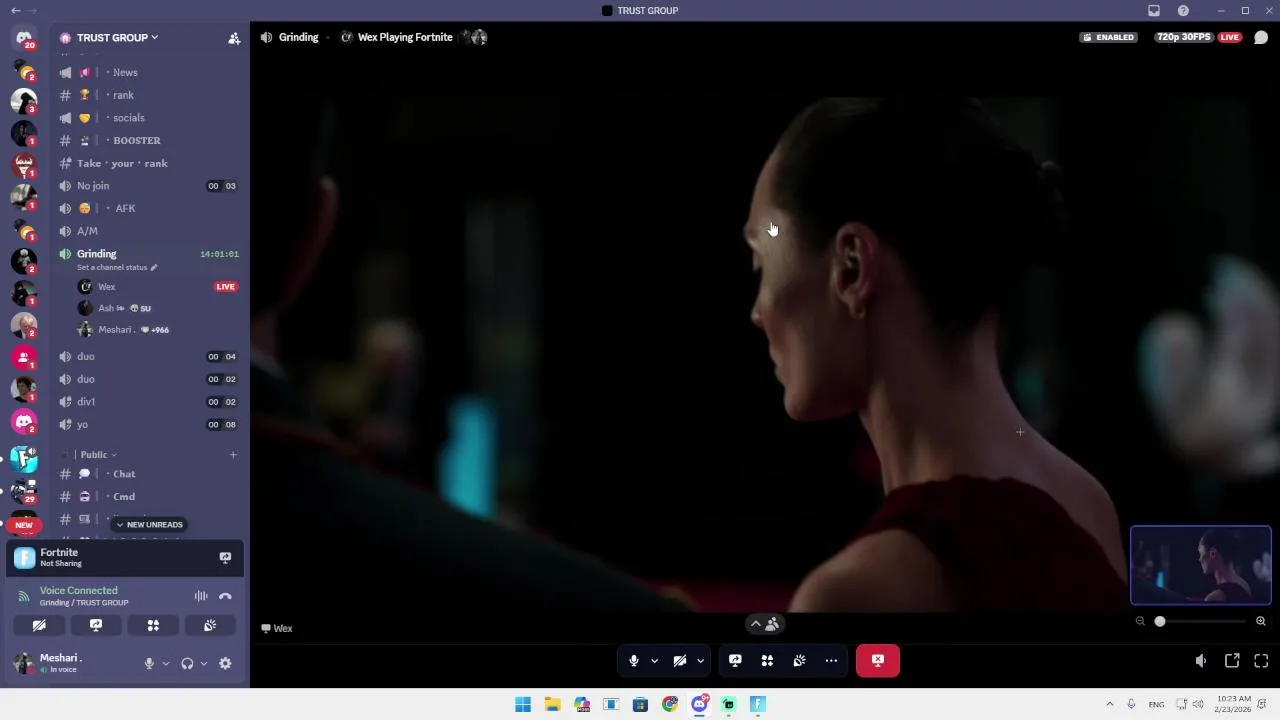This screenshot has height=720, width=1280.
Task: Open the Chat text channel
Action: pyautogui.click(x=148, y=474)
